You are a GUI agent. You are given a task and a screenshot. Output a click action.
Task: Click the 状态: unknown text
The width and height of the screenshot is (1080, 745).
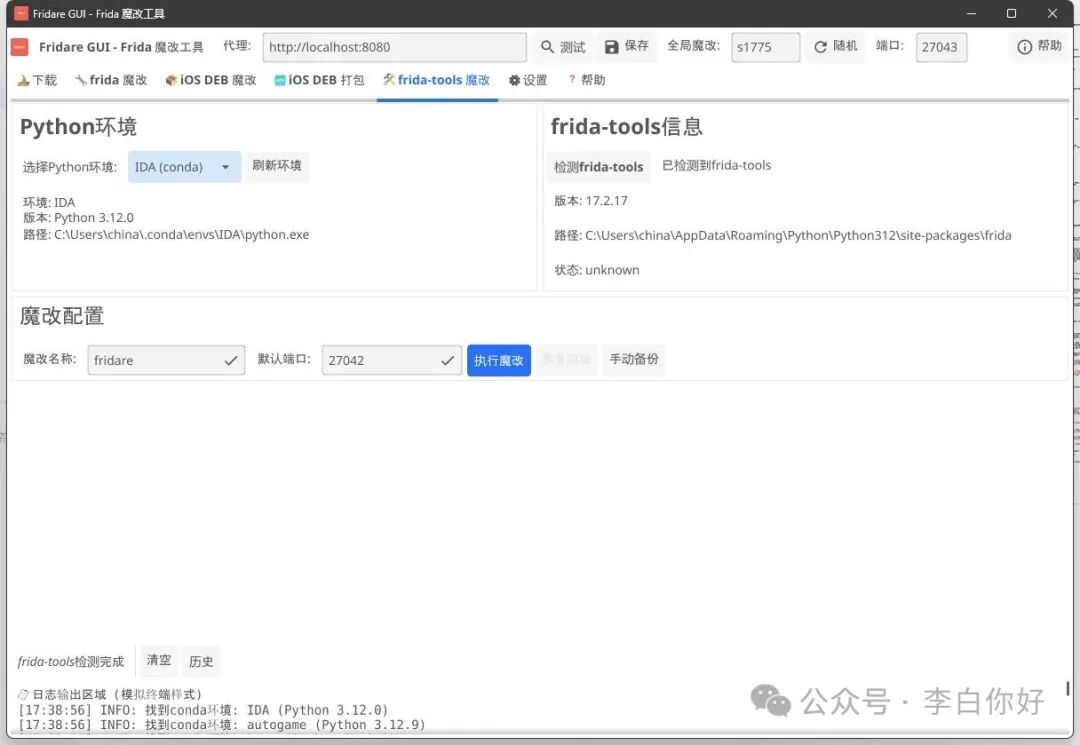(596, 270)
